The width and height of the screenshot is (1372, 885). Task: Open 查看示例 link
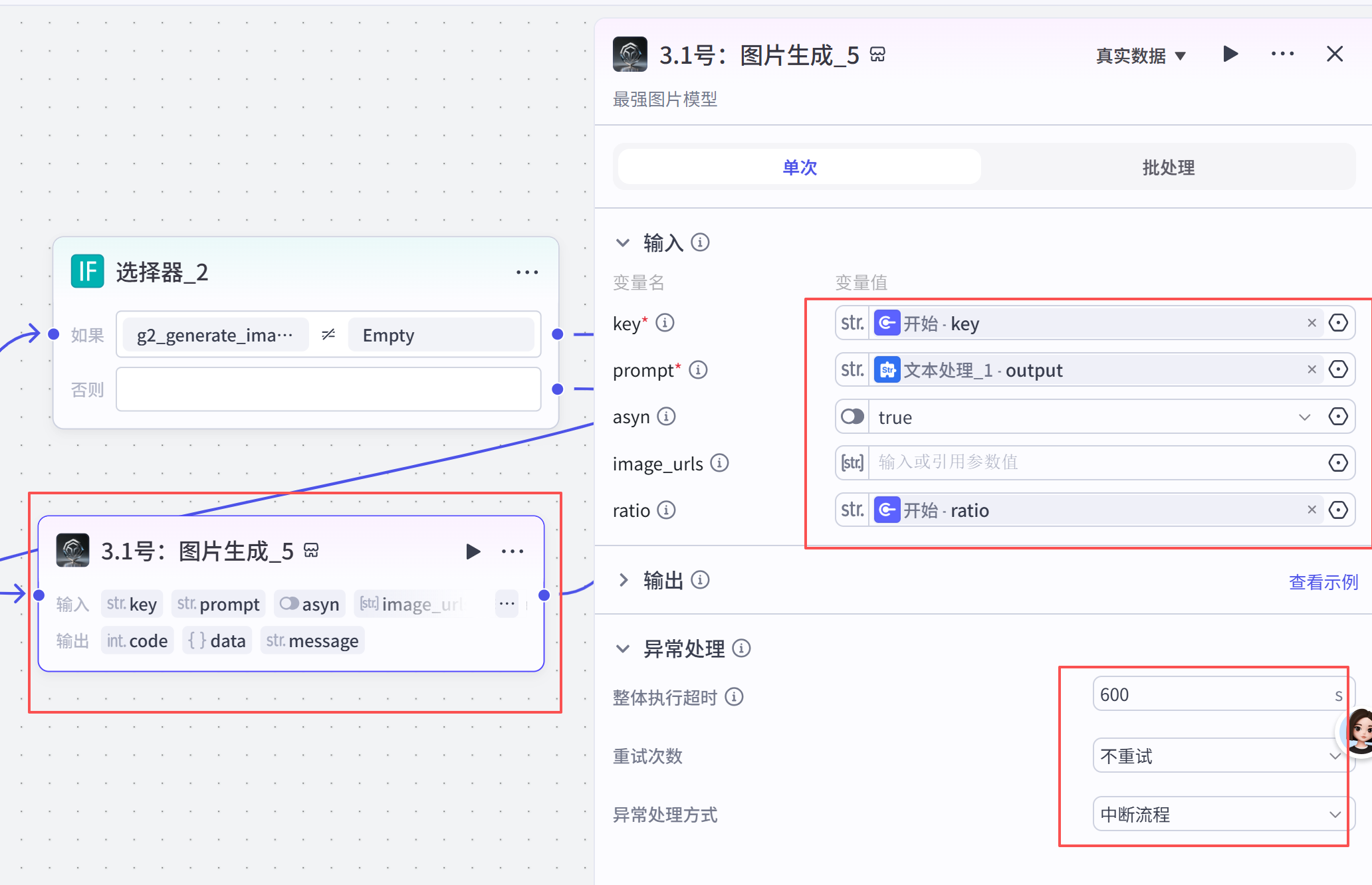(1323, 582)
